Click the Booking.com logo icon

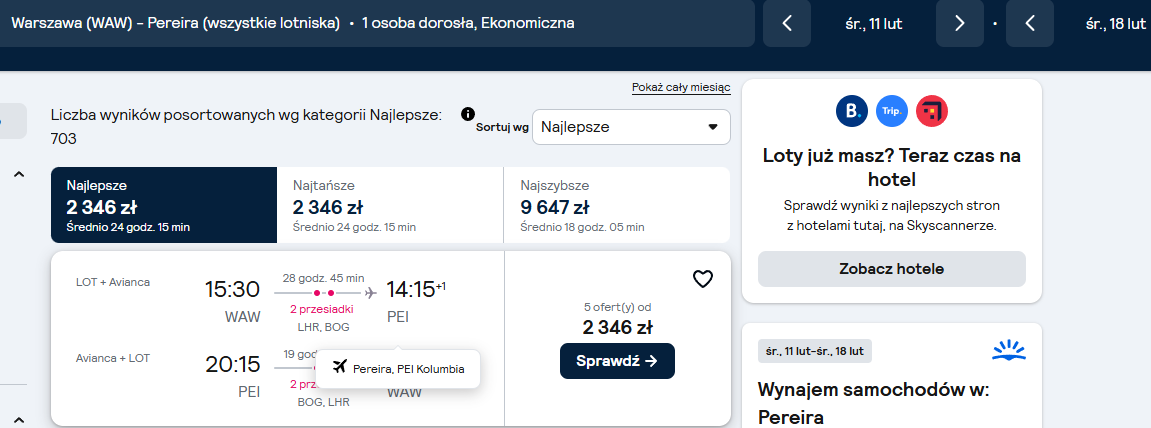852,112
